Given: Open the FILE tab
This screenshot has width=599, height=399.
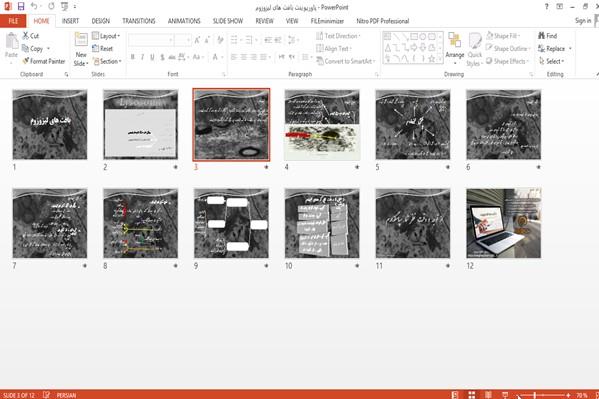Looking at the screenshot, I should pos(13,21).
